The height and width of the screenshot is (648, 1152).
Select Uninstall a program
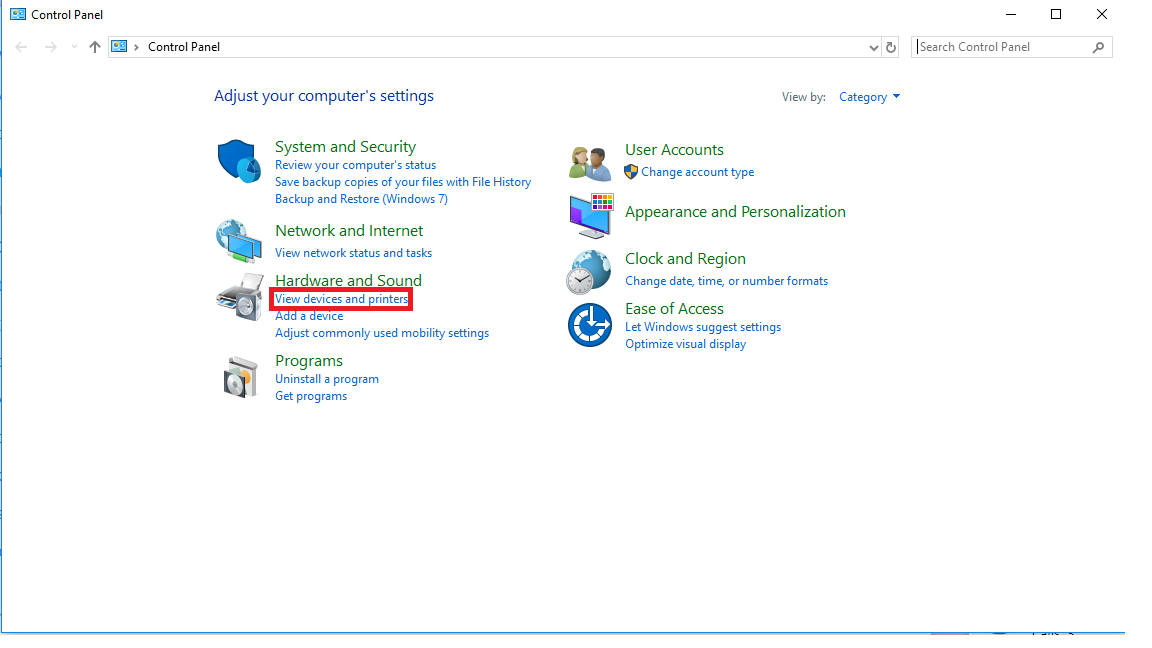(x=327, y=379)
